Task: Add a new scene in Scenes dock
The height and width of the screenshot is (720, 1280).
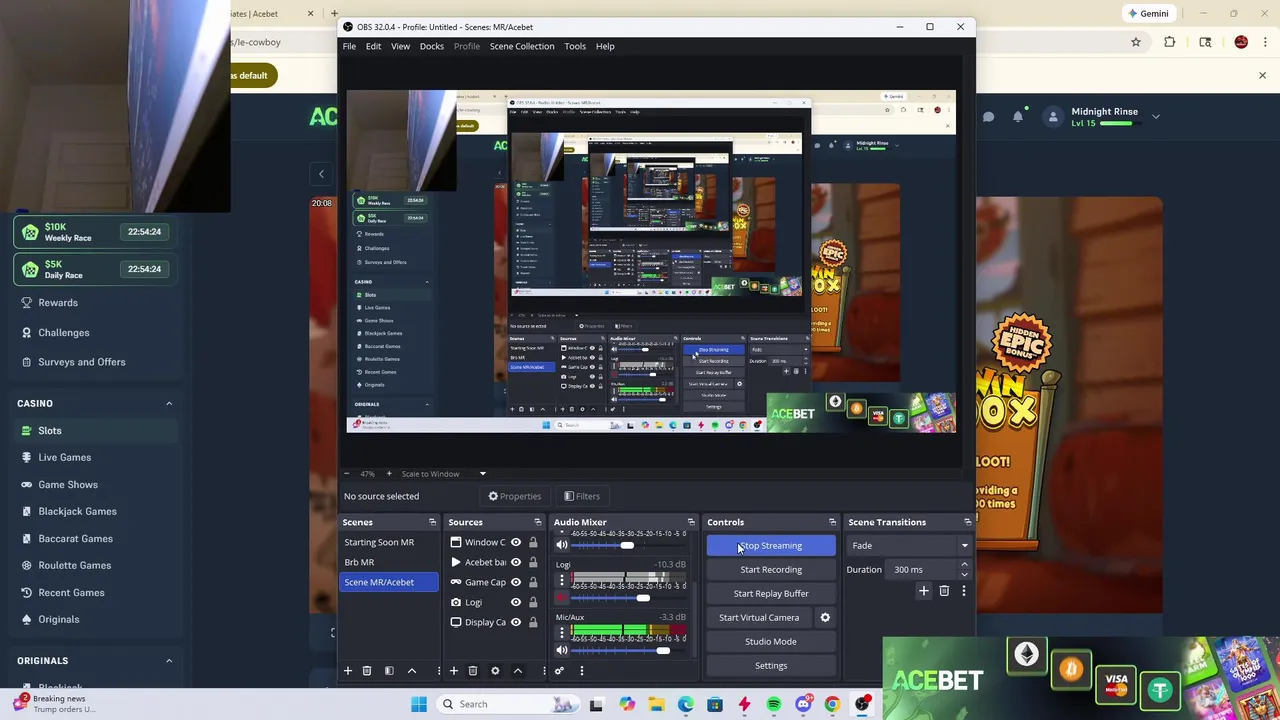Action: coord(348,671)
